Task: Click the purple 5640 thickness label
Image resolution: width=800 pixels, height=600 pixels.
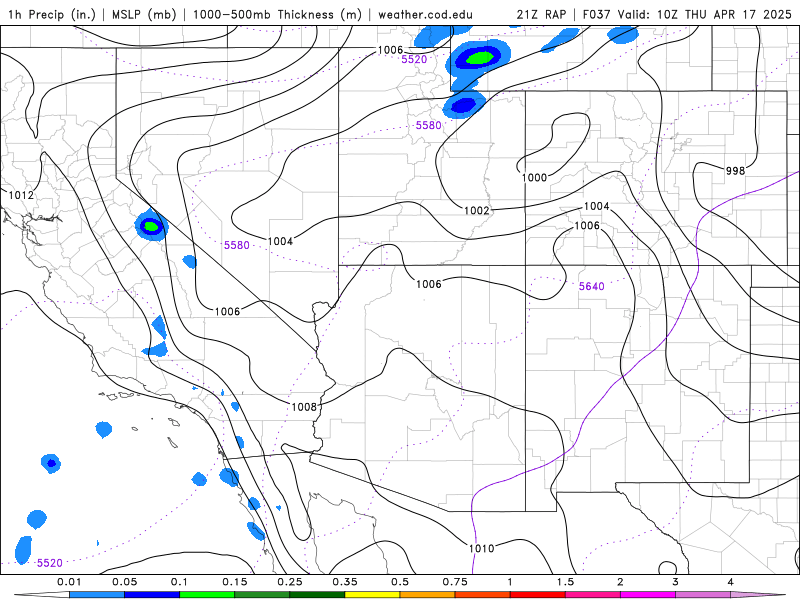Action: point(591,286)
